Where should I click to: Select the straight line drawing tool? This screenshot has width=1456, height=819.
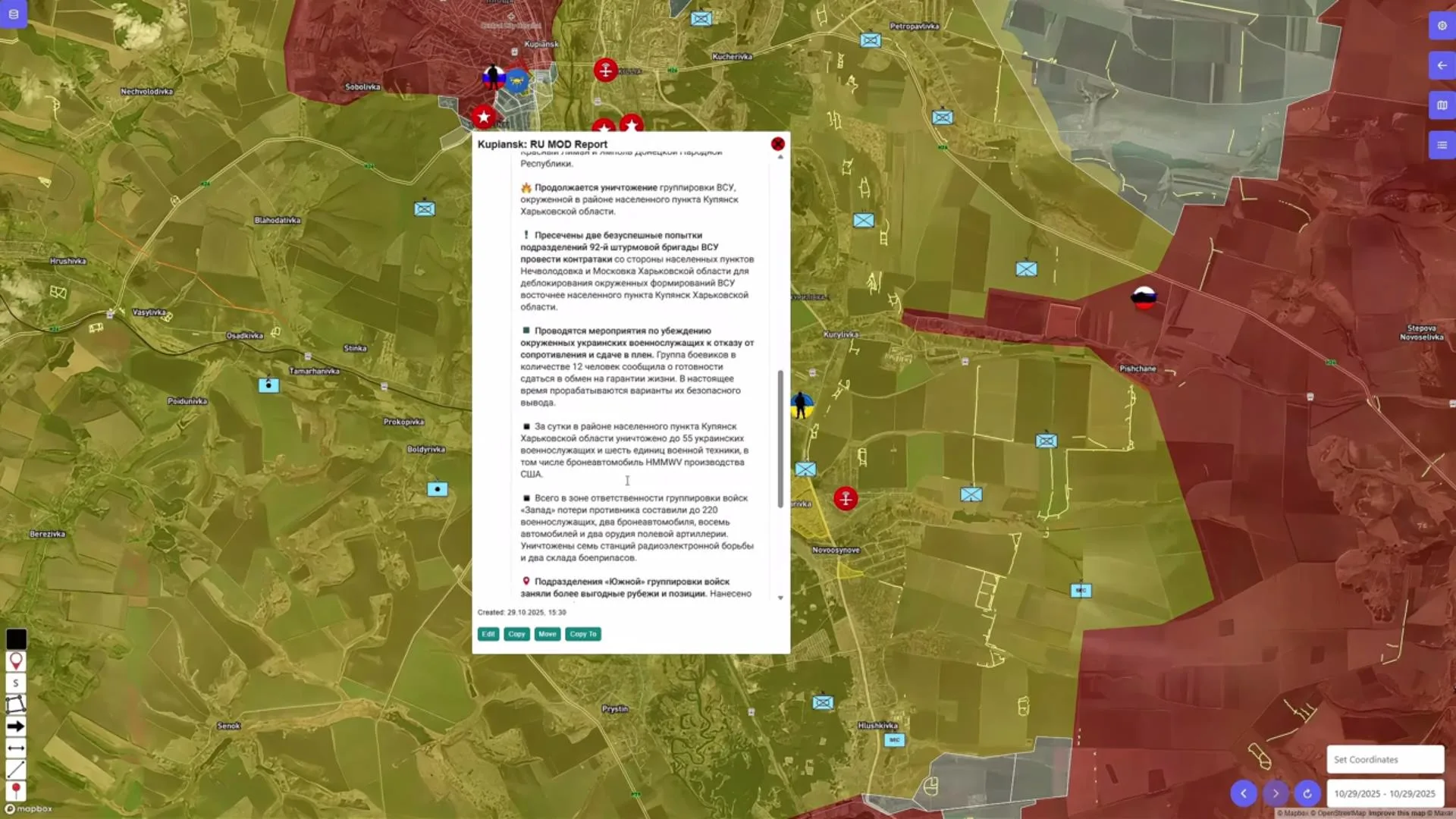coord(16,770)
